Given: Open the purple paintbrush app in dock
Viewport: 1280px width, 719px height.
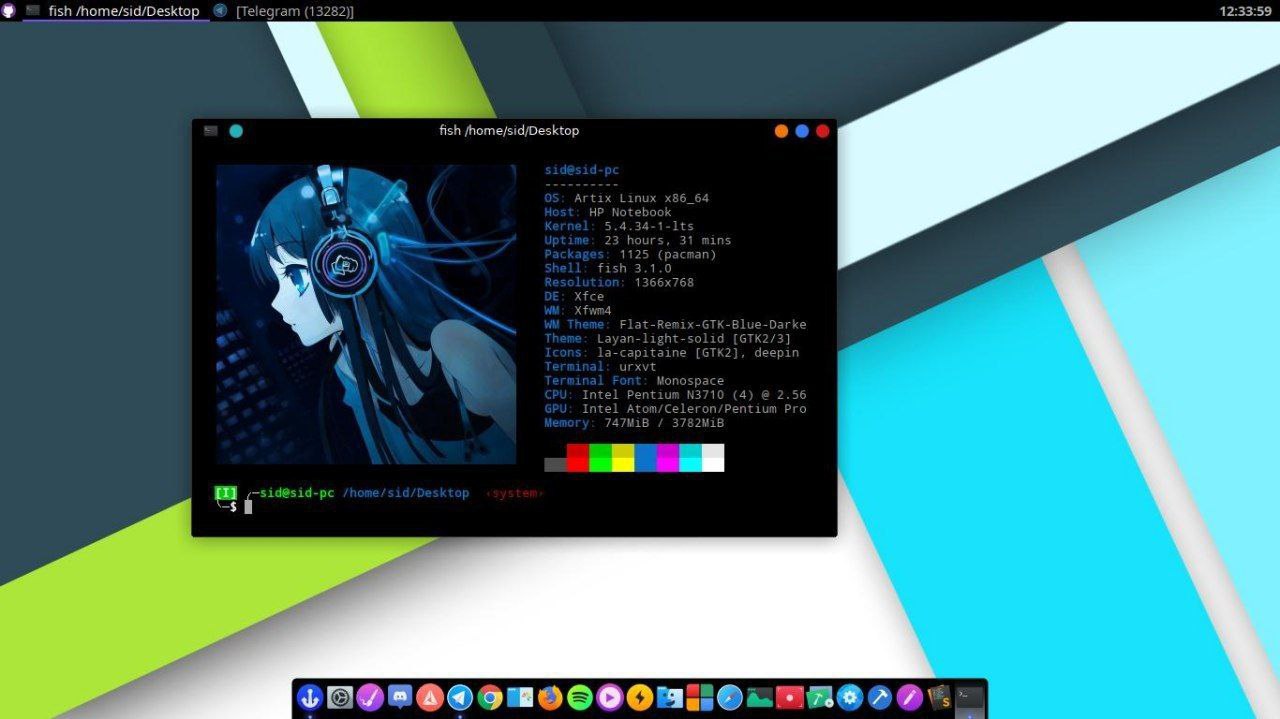Looking at the screenshot, I should coord(370,697).
